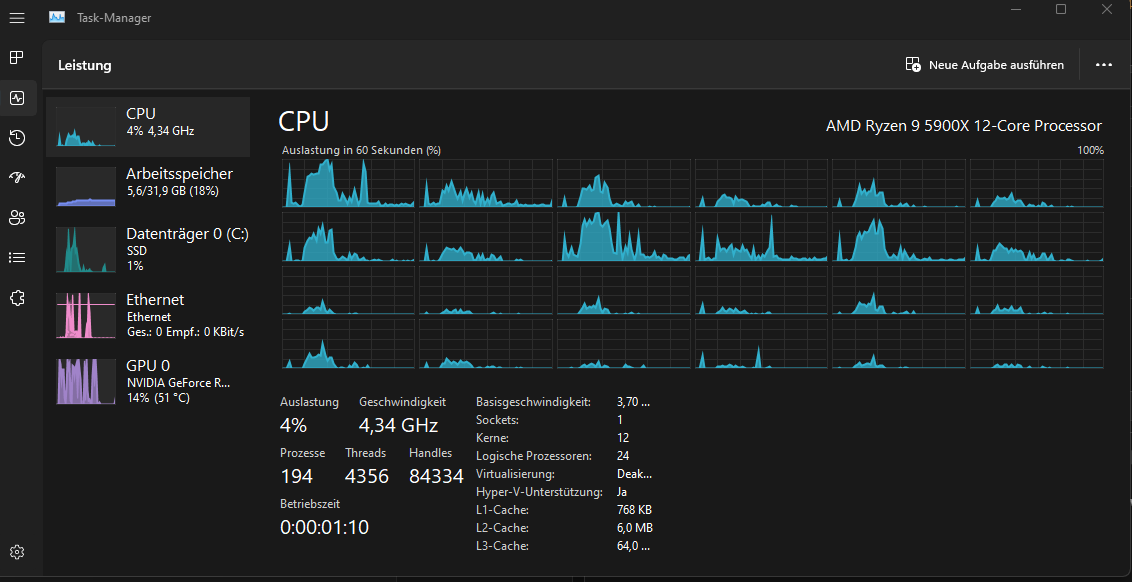Open the Users page icon in sidebar

point(17,217)
